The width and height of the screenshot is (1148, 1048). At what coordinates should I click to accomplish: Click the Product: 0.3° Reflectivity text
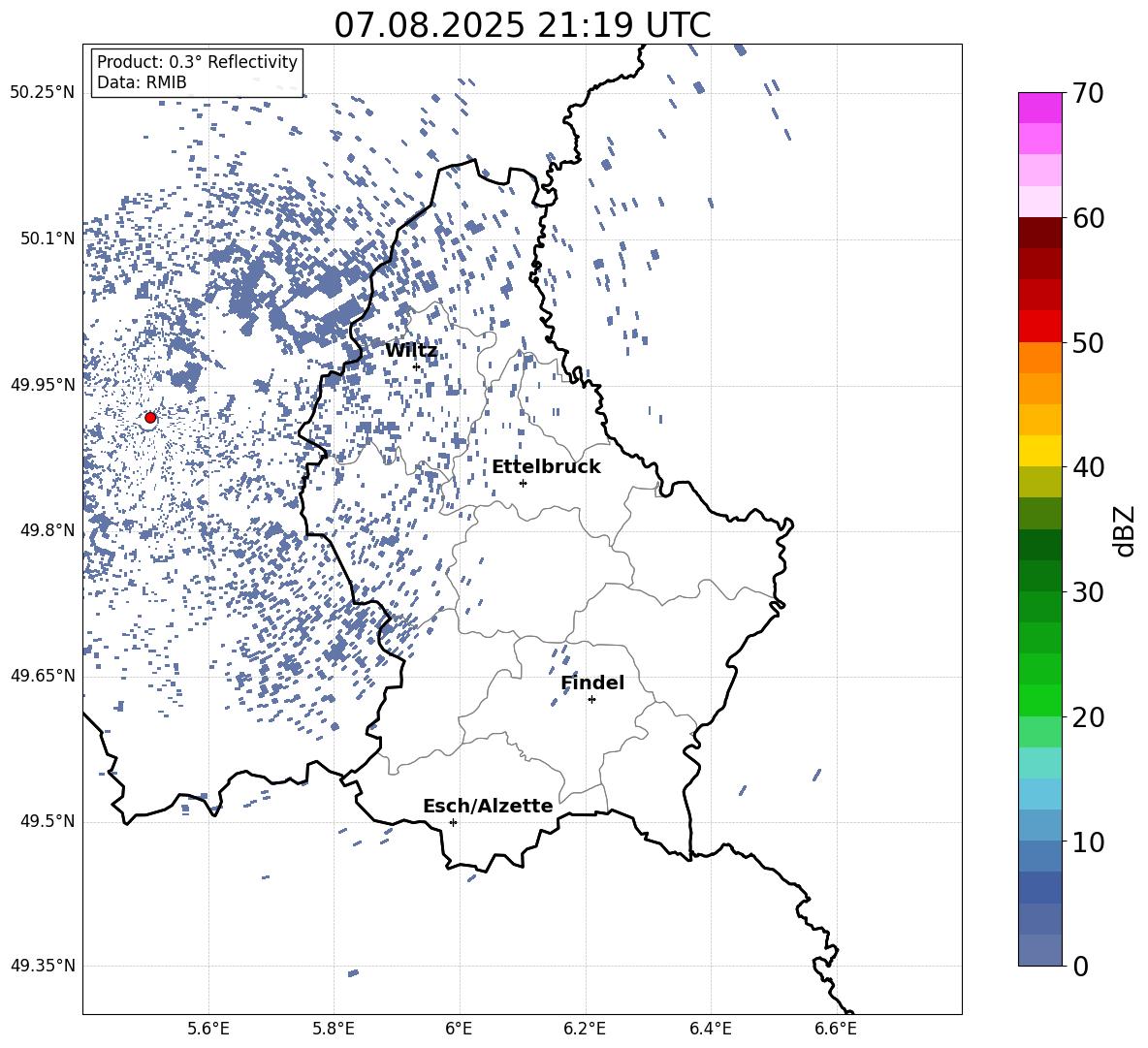coord(197,62)
